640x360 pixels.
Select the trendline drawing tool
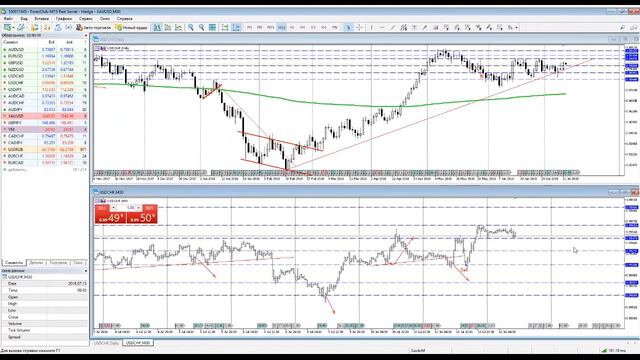393,27
